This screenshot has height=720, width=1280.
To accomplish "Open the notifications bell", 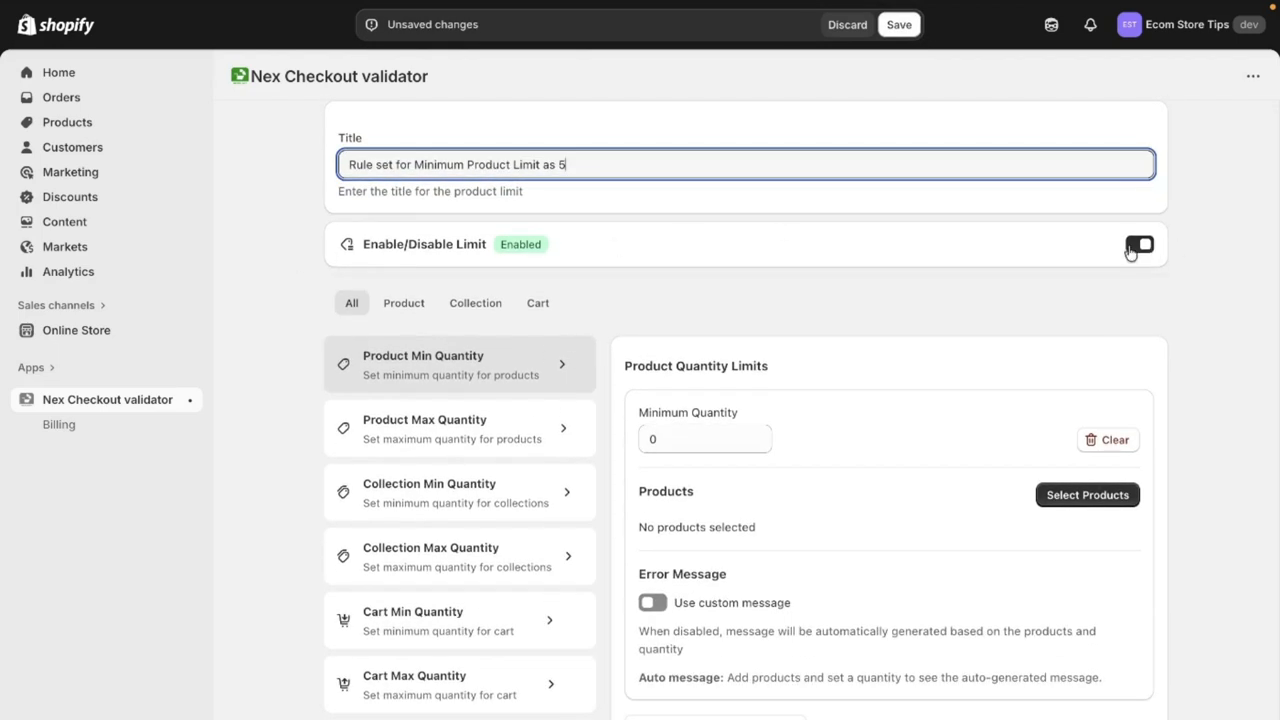I will 1090,25.
